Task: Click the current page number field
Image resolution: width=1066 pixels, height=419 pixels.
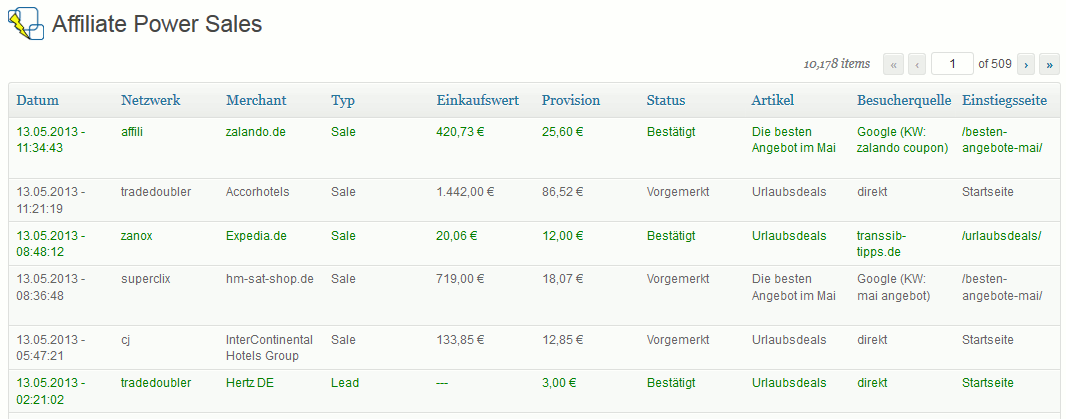Action: [x=952, y=64]
